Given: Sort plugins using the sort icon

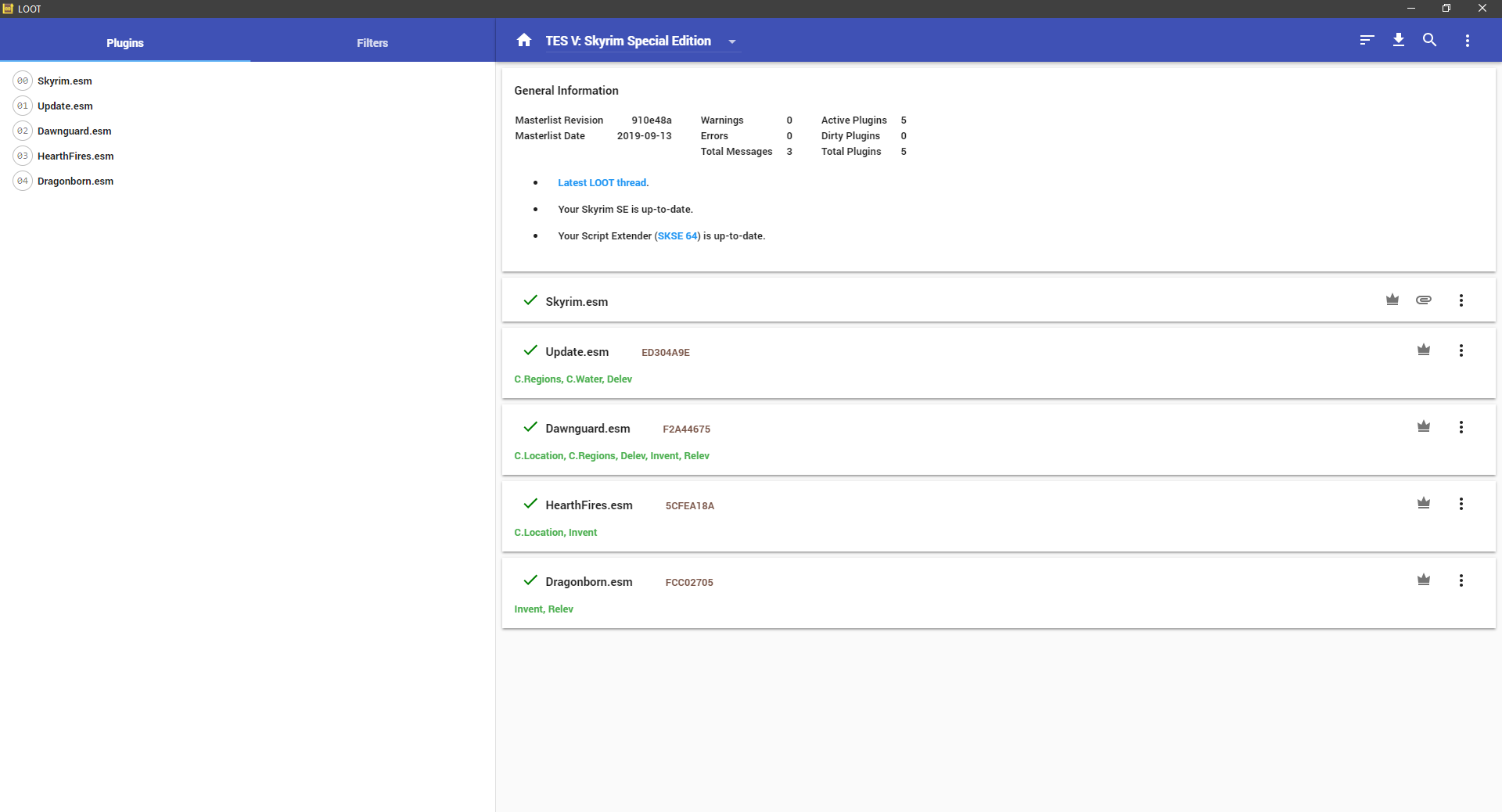Looking at the screenshot, I should 1367,40.
